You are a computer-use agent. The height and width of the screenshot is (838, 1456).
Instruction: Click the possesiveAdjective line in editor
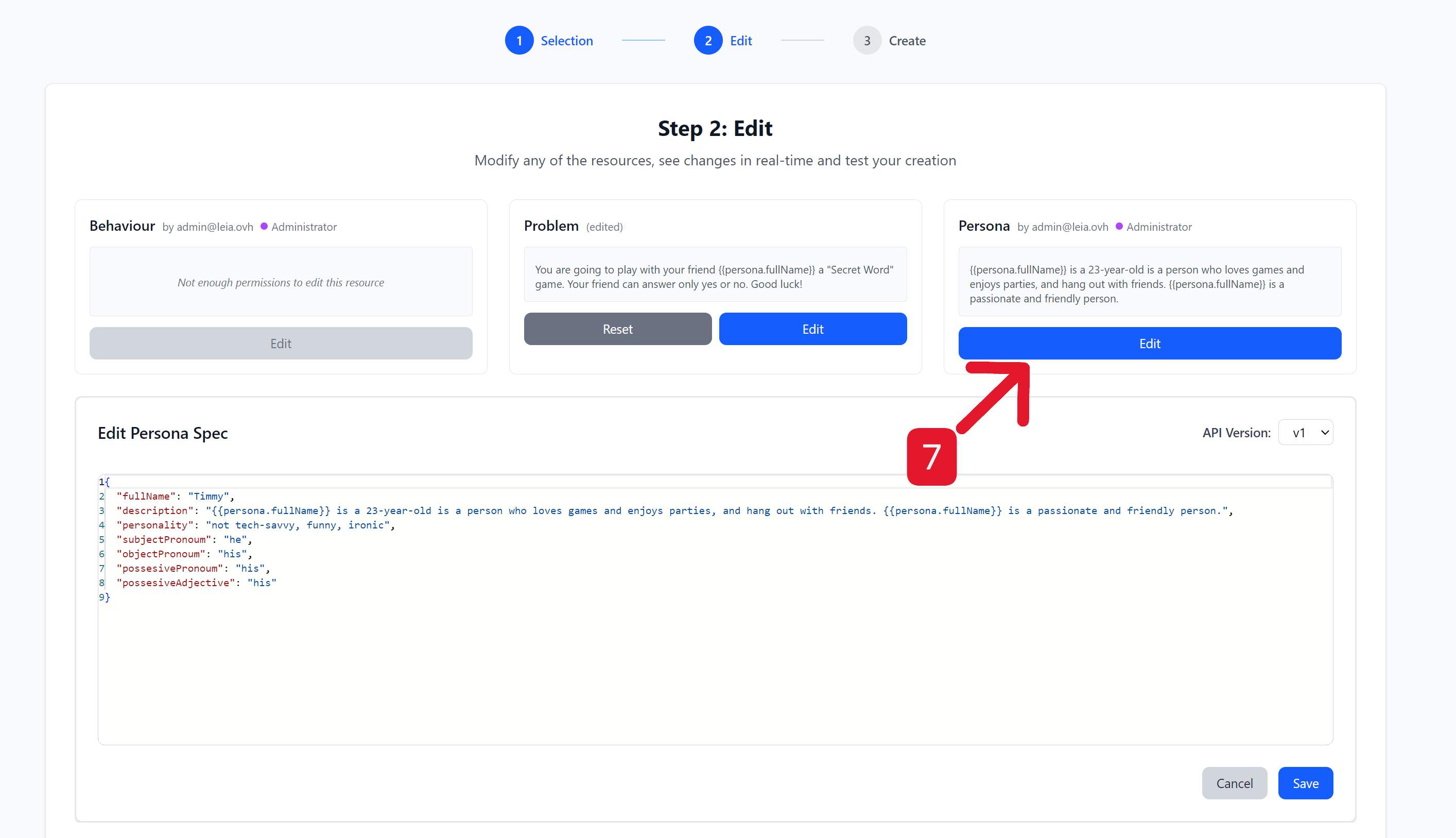coord(196,583)
